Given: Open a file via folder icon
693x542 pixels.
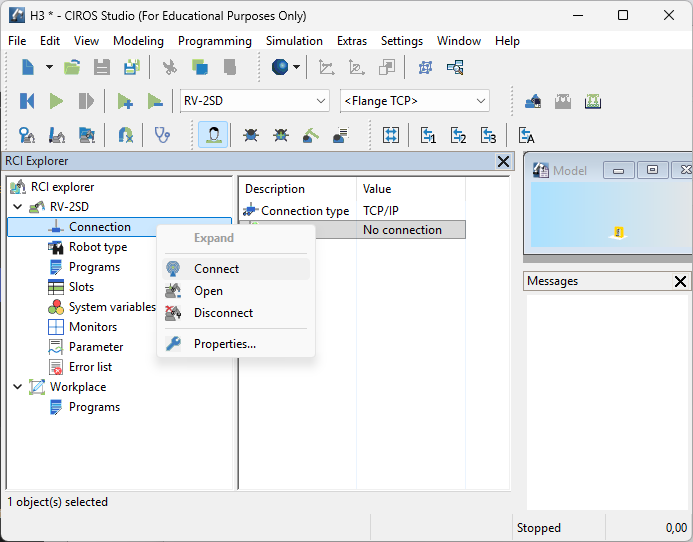Looking at the screenshot, I should pyautogui.click(x=72, y=68).
